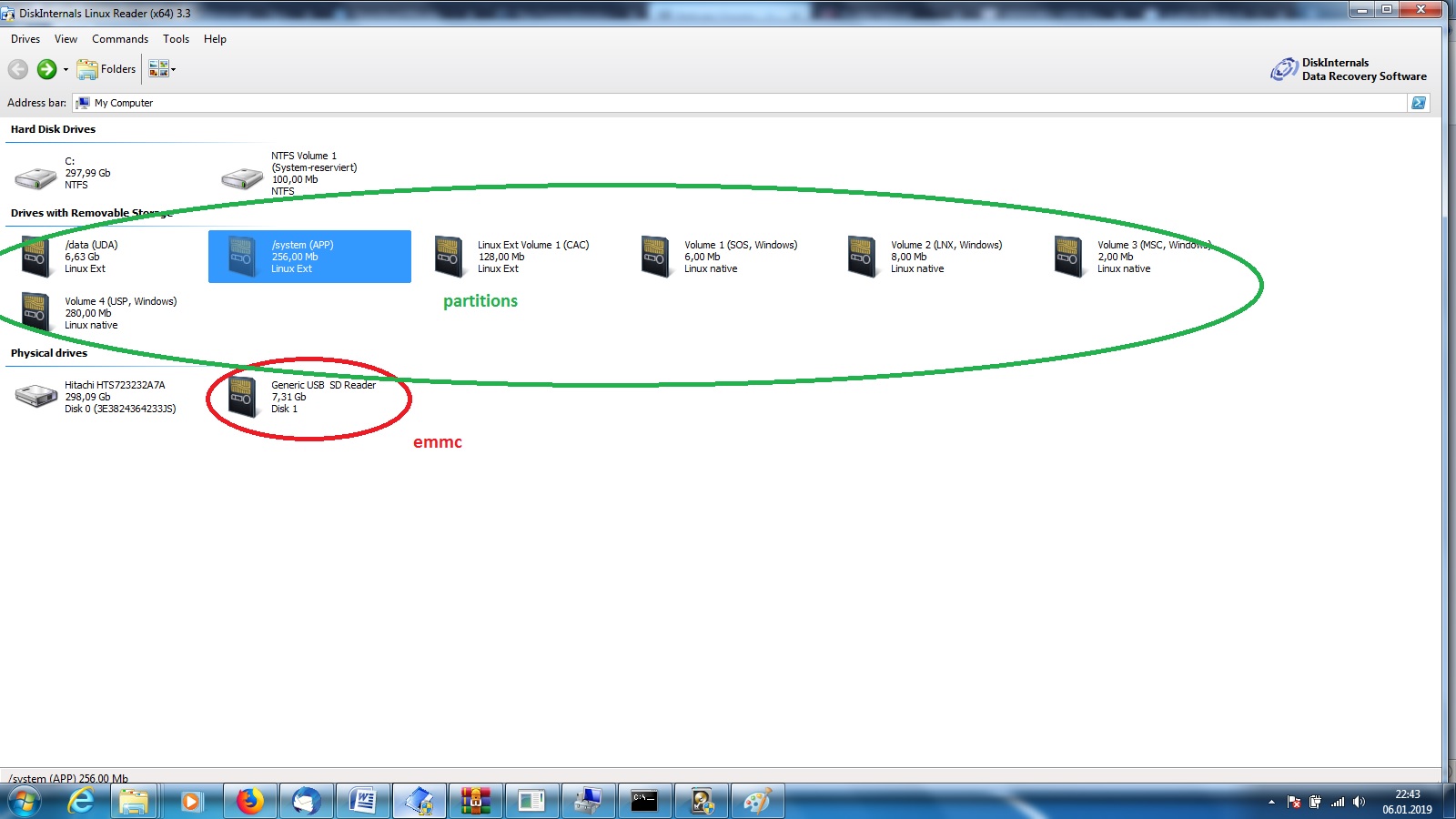Open the Forward history dropdown arrow
Image resolution: width=1456 pixels, height=819 pixels.
pos(66,69)
